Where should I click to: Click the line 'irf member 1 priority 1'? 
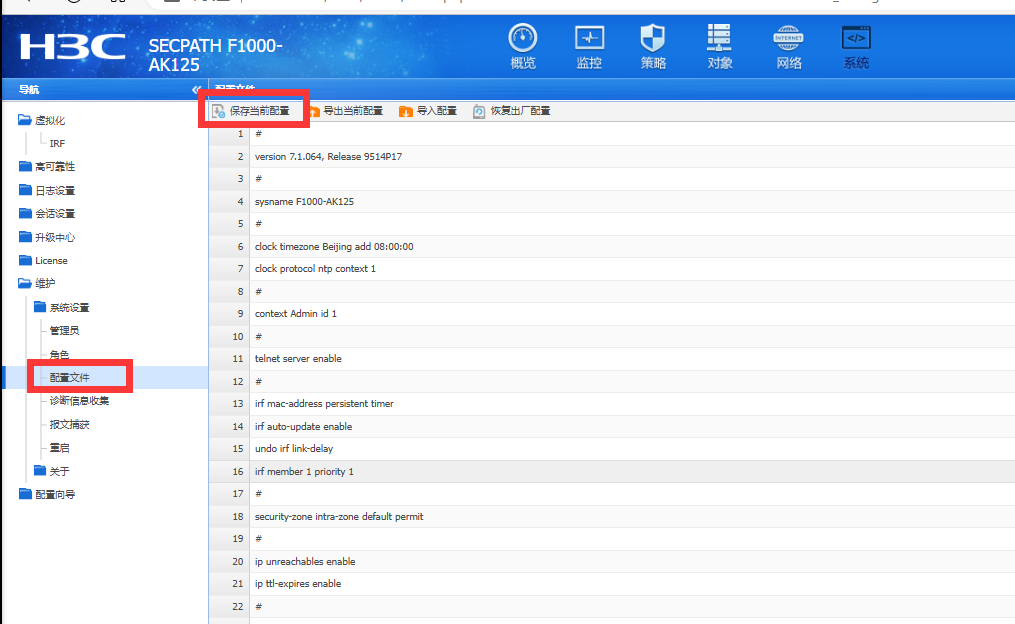click(304, 471)
